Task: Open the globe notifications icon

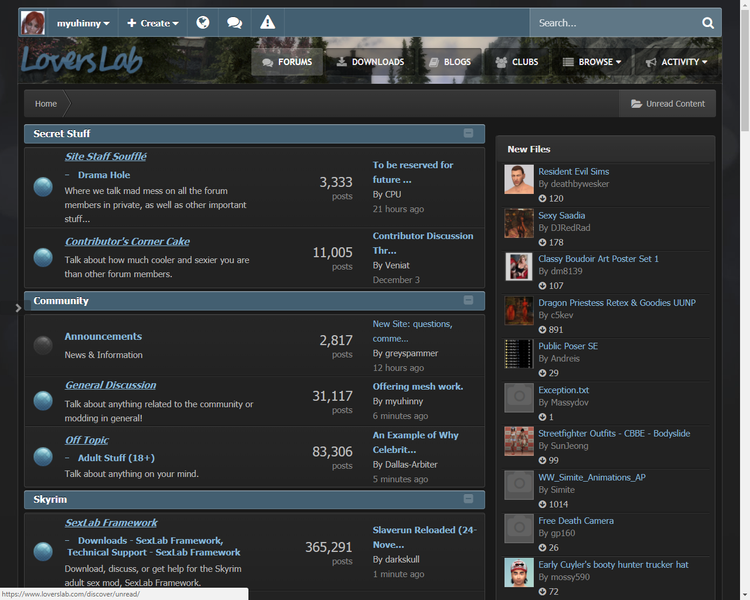Action: click(203, 22)
